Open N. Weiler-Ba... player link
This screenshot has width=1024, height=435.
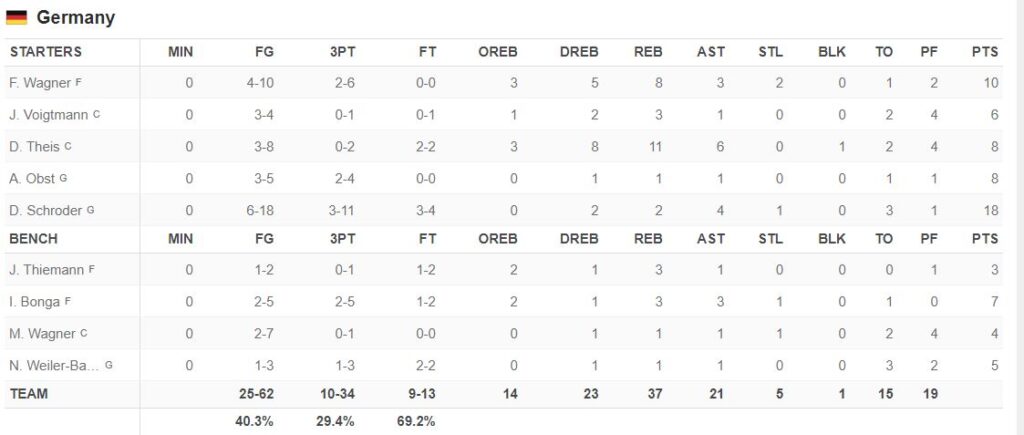tap(54, 366)
